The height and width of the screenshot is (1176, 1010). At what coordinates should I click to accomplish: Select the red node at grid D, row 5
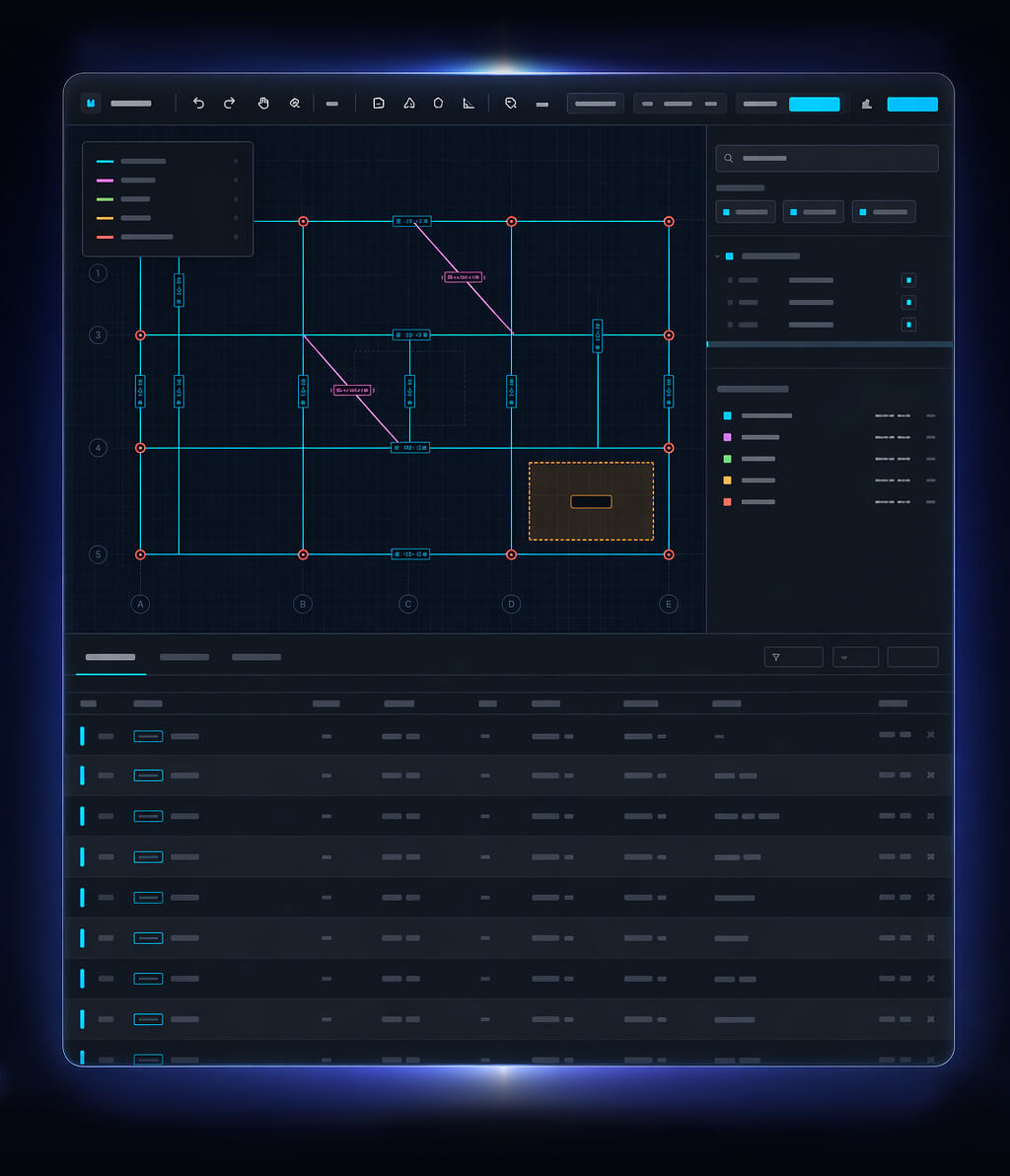pos(511,555)
